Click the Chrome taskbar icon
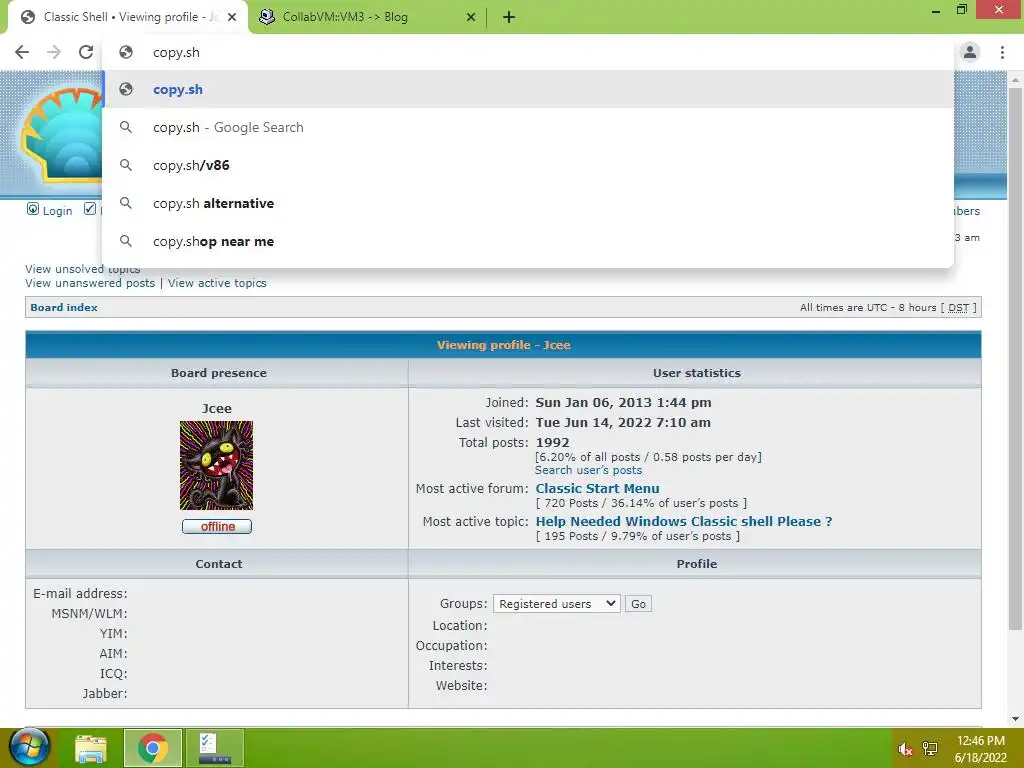 coord(153,748)
